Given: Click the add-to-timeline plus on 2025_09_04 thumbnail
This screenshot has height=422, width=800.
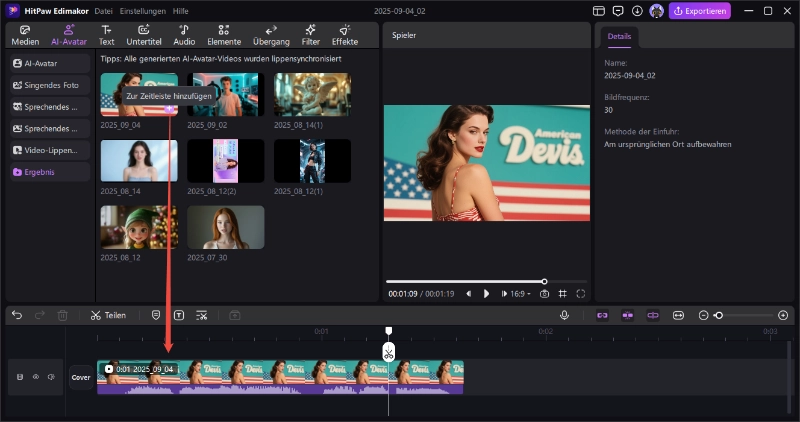Looking at the screenshot, I should point(169,109).
